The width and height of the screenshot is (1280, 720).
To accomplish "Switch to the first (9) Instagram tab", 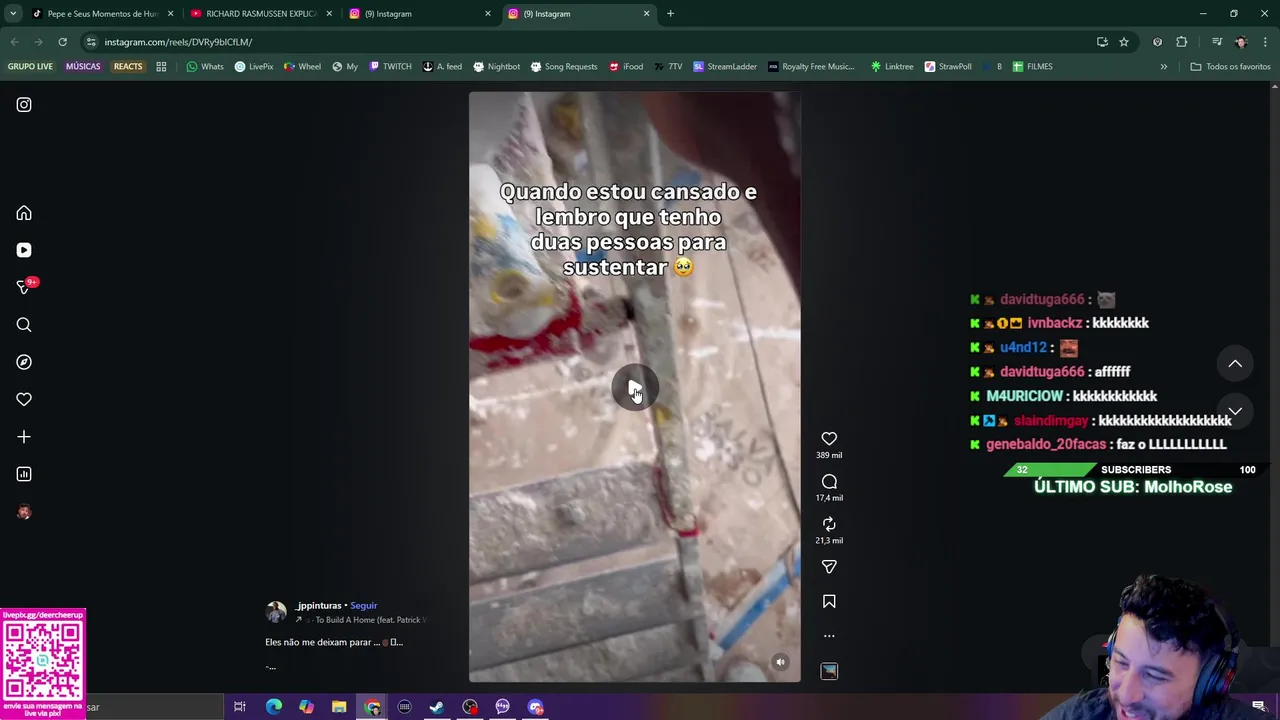I will pos(420,14).
